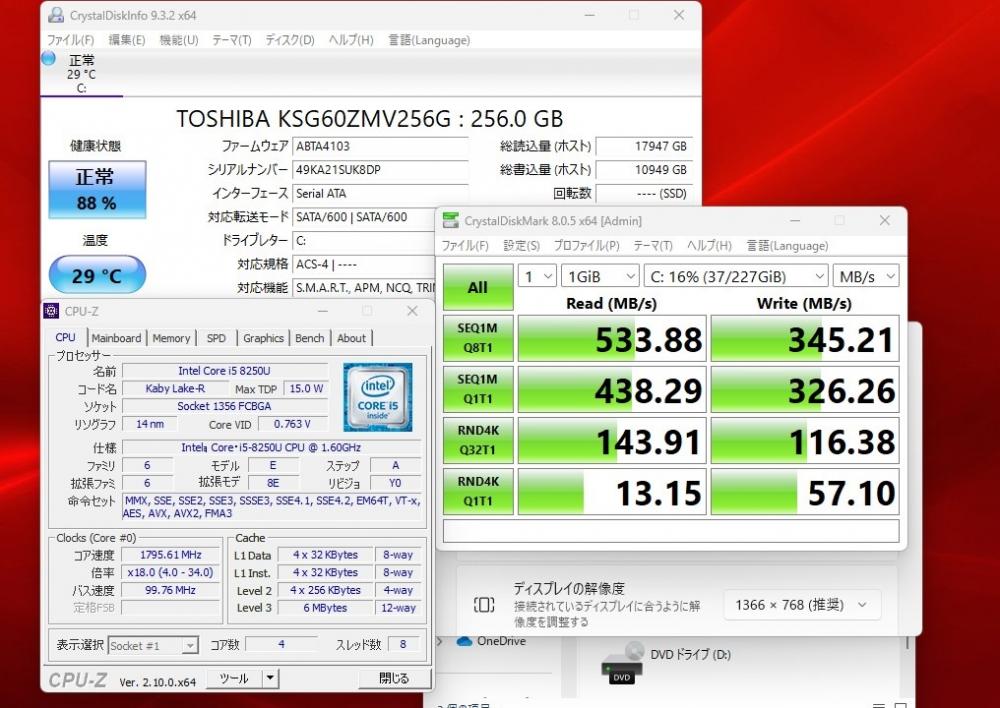Open ヘルプ(H) menu in CrystalDiskInfo
The height and width of the screenshot is (708, 1000).
pos(351,40)
